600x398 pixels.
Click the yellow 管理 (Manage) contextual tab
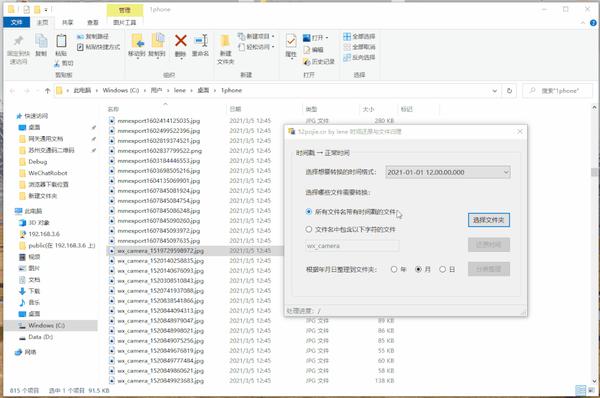click(x=125, y=10)
